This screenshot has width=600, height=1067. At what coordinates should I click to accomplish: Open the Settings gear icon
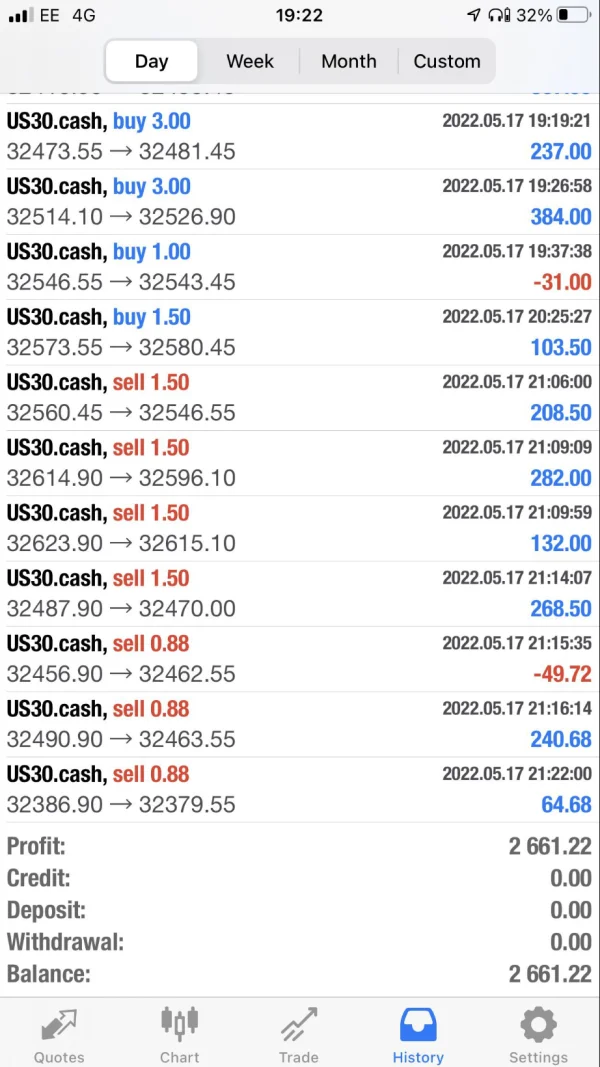tap(538, 1025)
